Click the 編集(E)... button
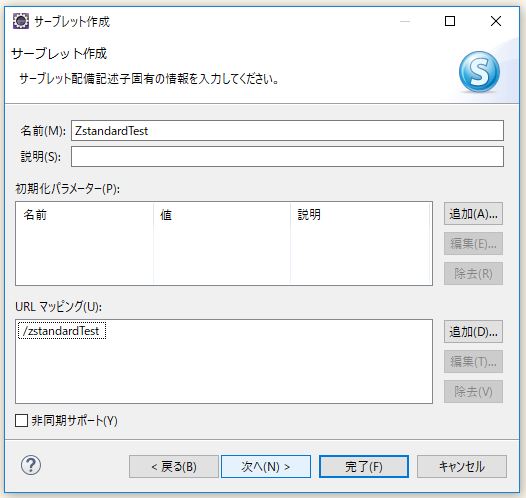526x498 pixels. tap(473, 243)
